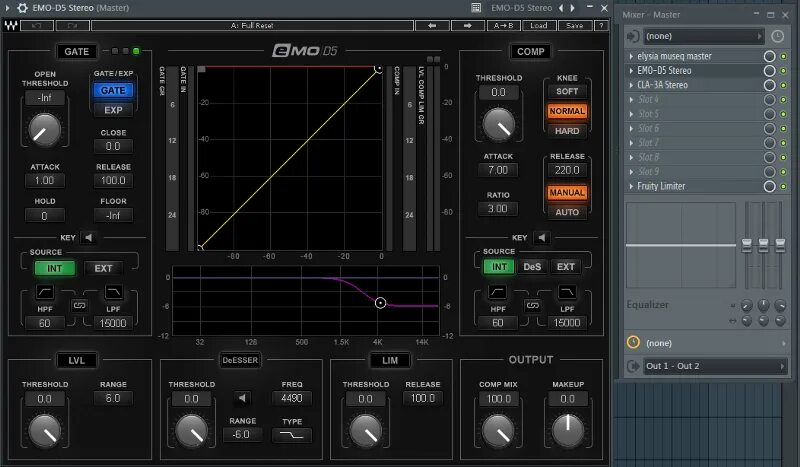The width and height of the screenshot is (800, 467).
Task: Click the Comp Mix knob
Action: (x=498, y=430)
